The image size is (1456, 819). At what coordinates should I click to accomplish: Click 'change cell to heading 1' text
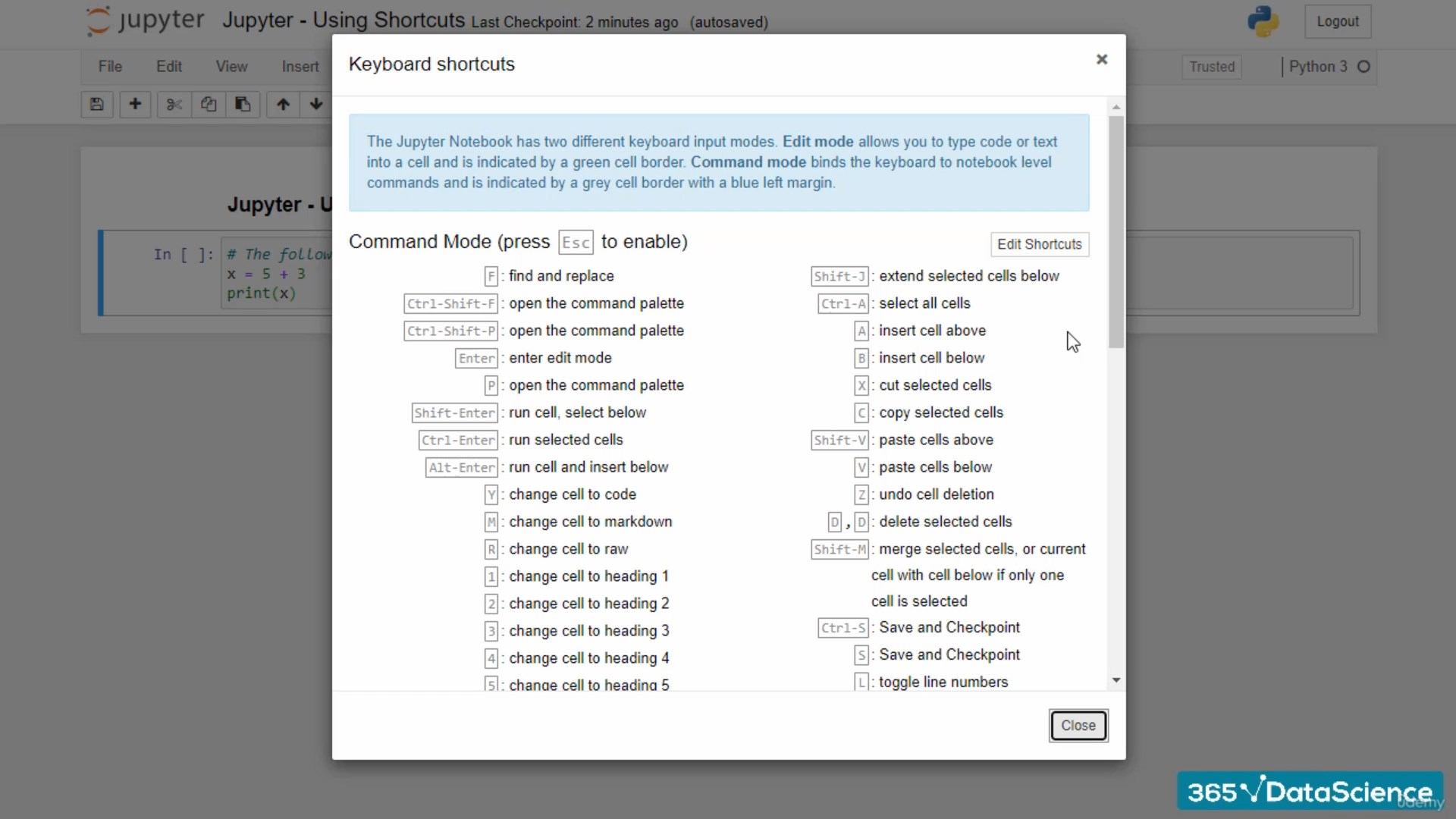pyautogui.click(x=589, y=576)
